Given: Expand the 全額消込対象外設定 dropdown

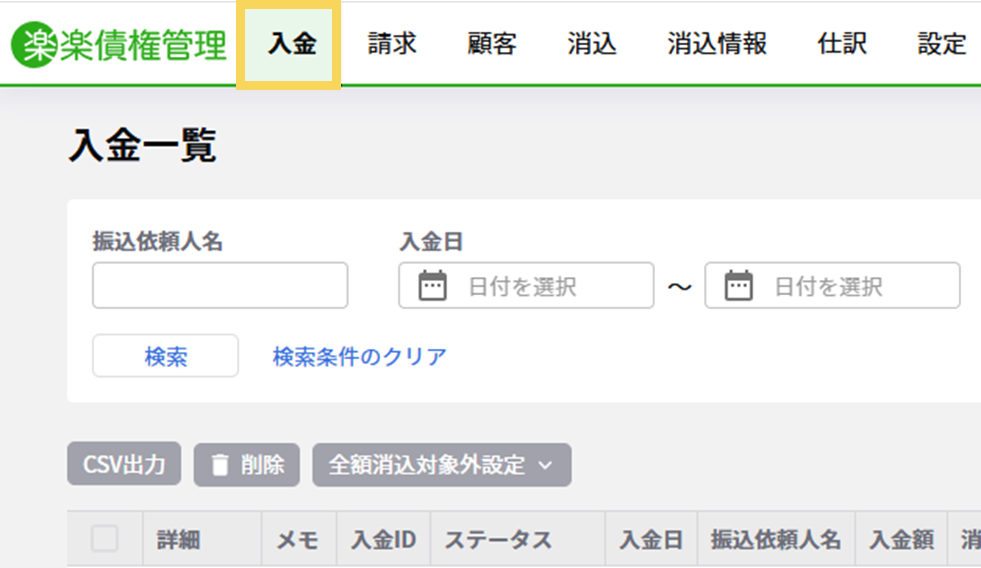Looking at the screenshot, I should coord(442,465).
